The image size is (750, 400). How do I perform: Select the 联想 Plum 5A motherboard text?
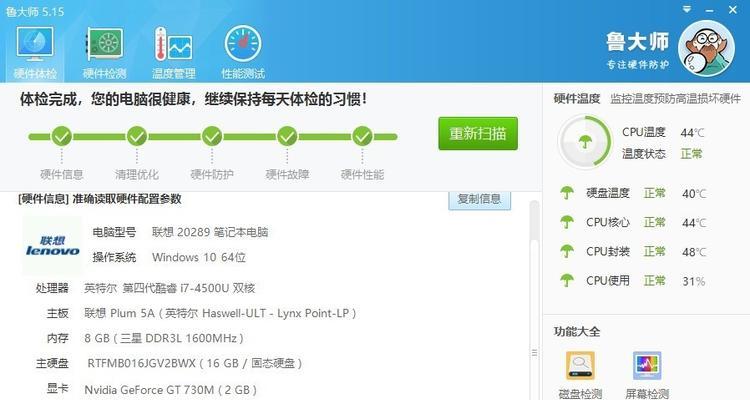pos(221,313)
